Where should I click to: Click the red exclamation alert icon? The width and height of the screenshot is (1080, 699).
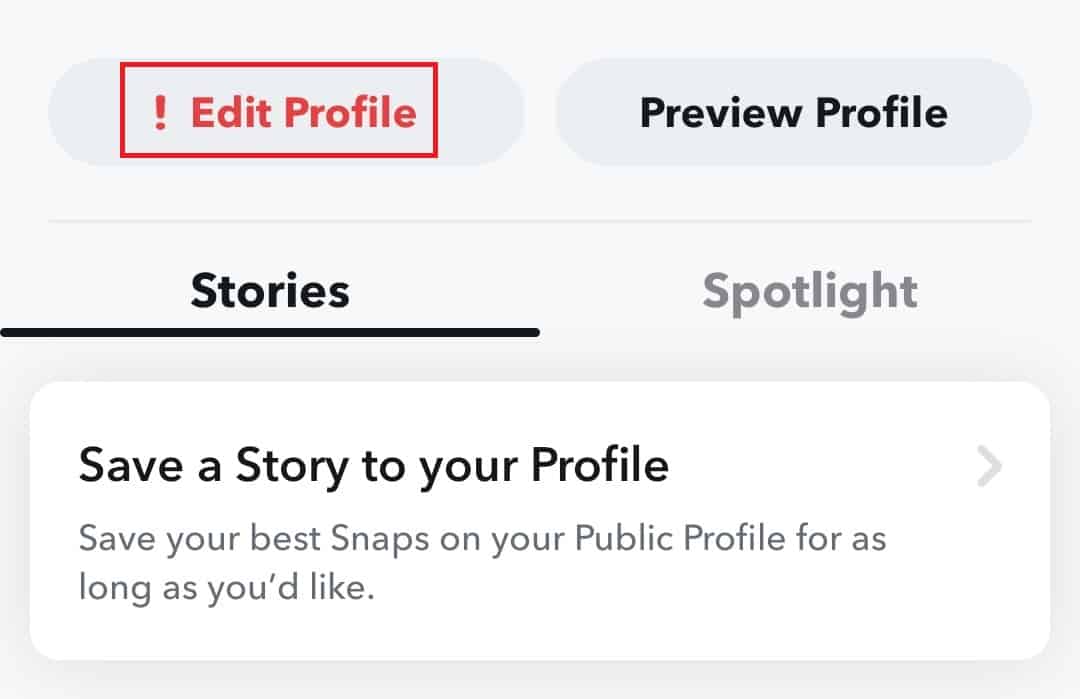pyautogui.click(x=160, y=112)
